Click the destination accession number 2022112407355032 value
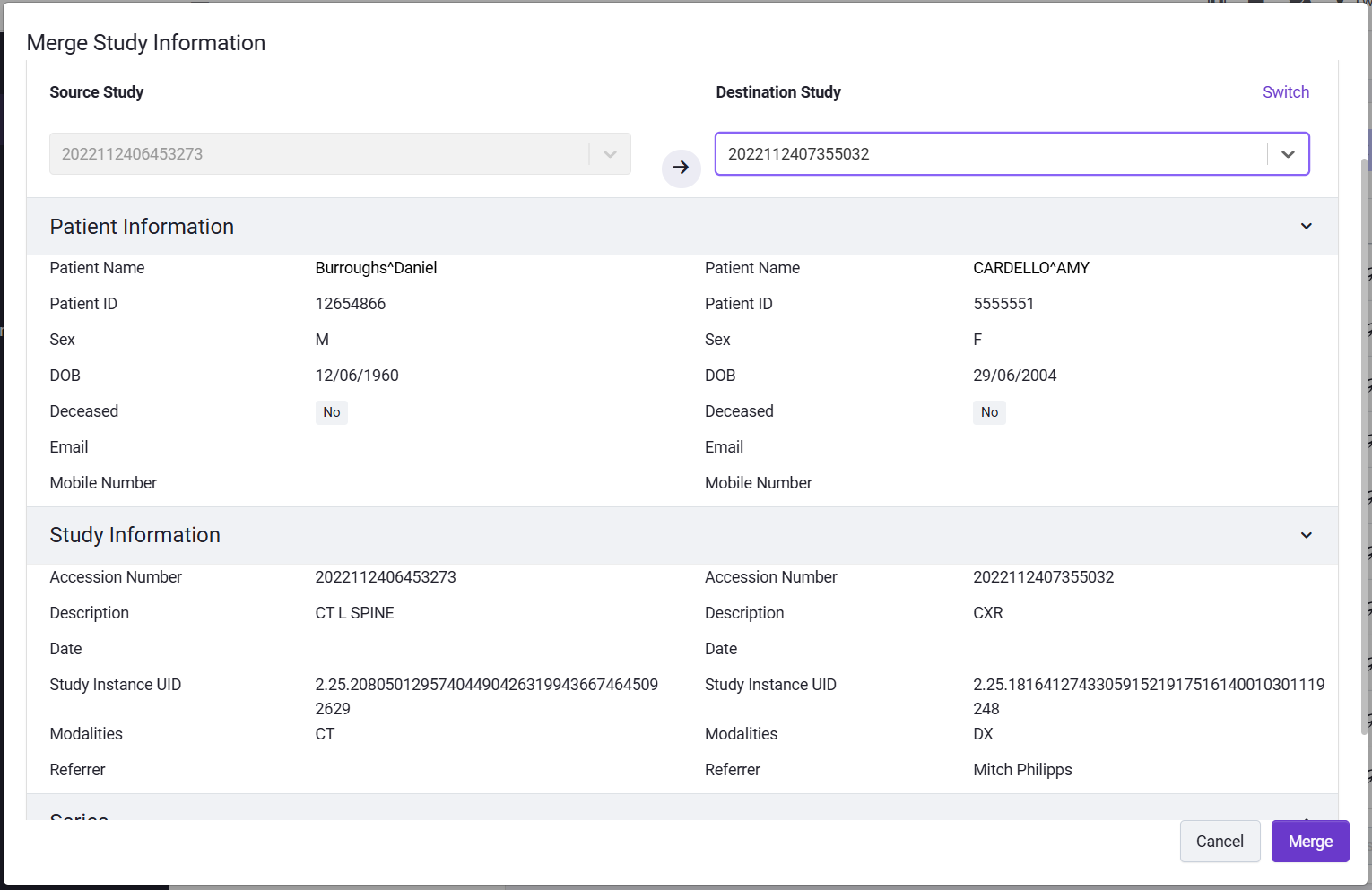Screen dimensions: 1372x890 tap(1044, 577)
